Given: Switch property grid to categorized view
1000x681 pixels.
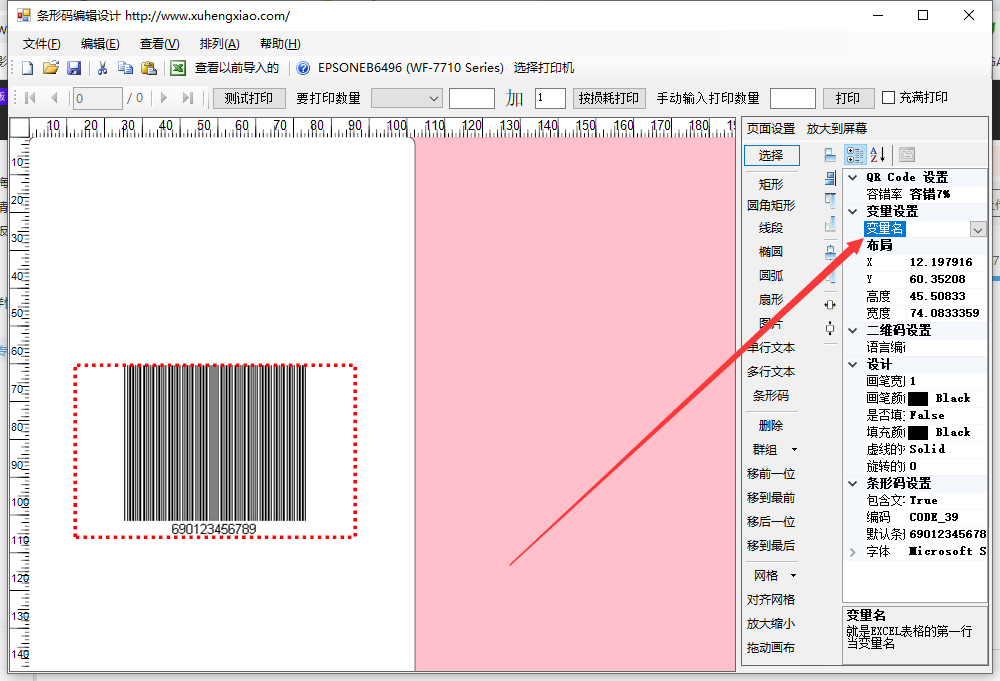Looking at the screenshot, I should (855, 155).
